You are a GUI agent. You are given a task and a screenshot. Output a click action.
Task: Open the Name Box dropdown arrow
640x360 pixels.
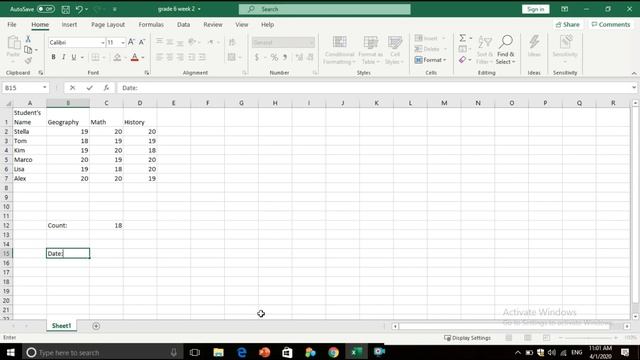point(44,88)
